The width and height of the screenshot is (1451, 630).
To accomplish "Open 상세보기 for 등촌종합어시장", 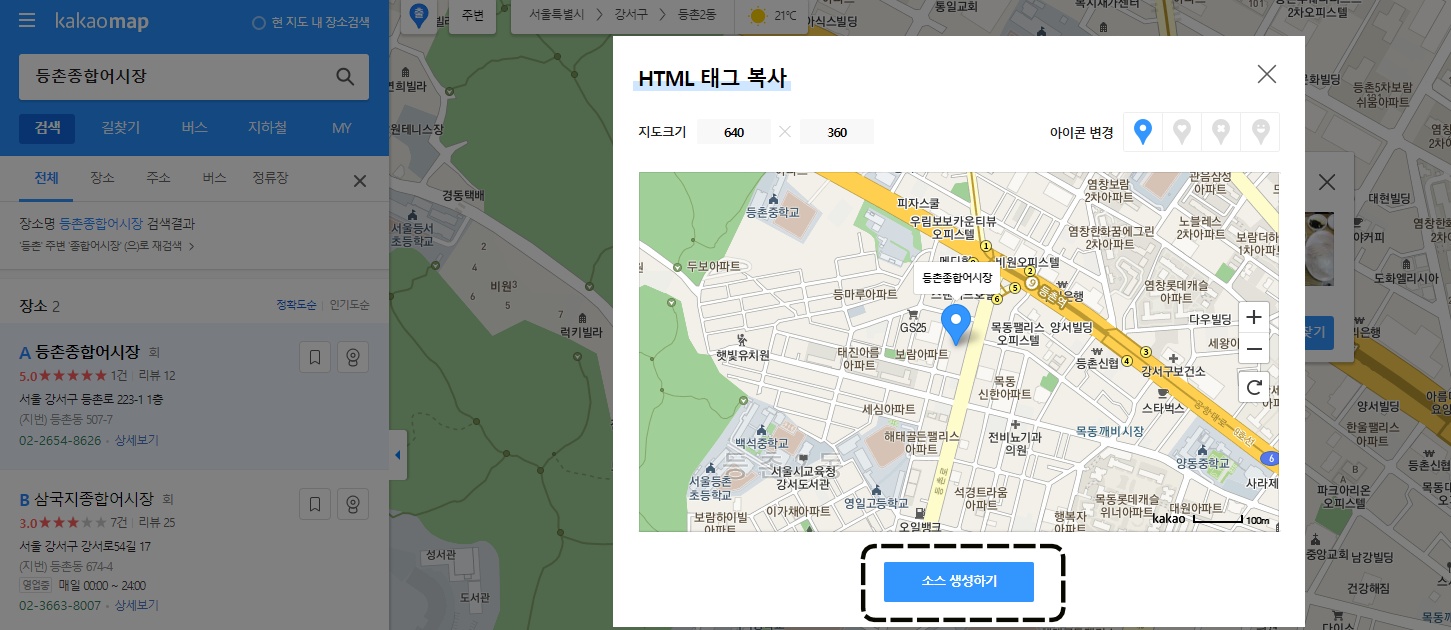I will [x=136, y=440].
